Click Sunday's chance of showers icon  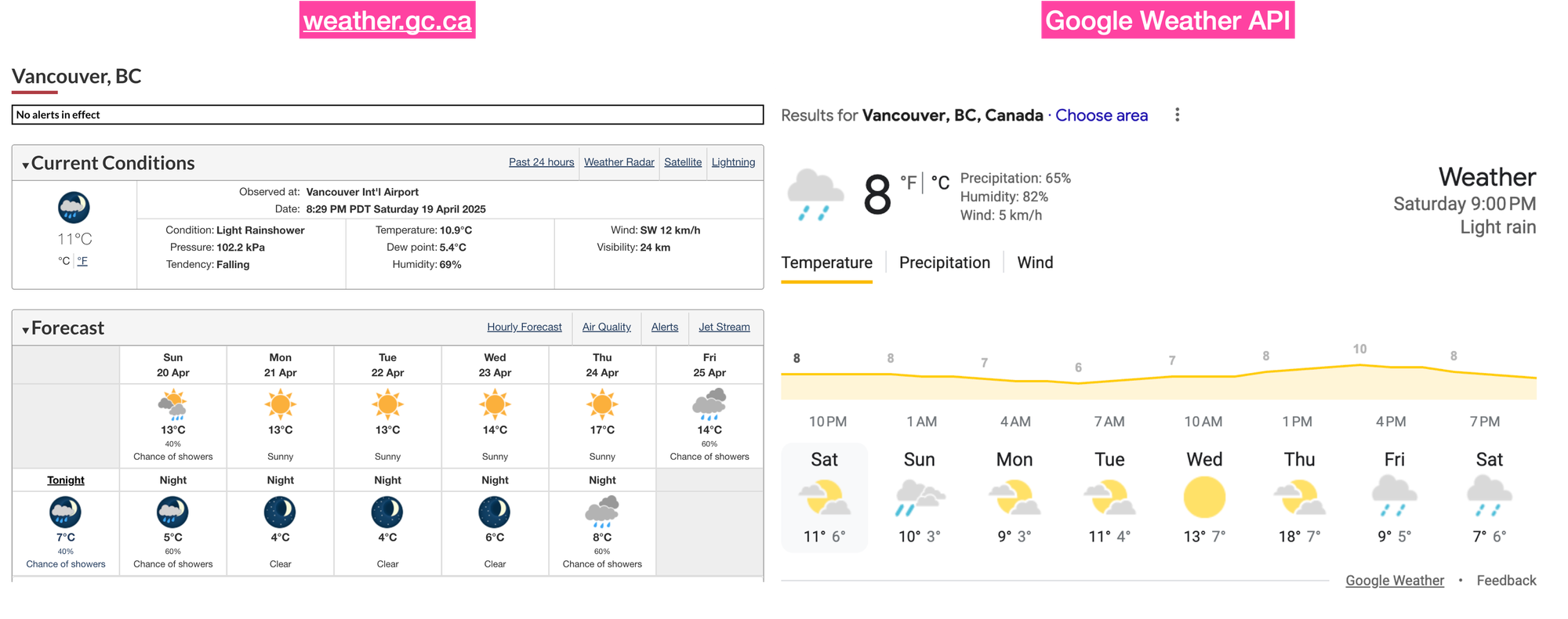point(172,404)
